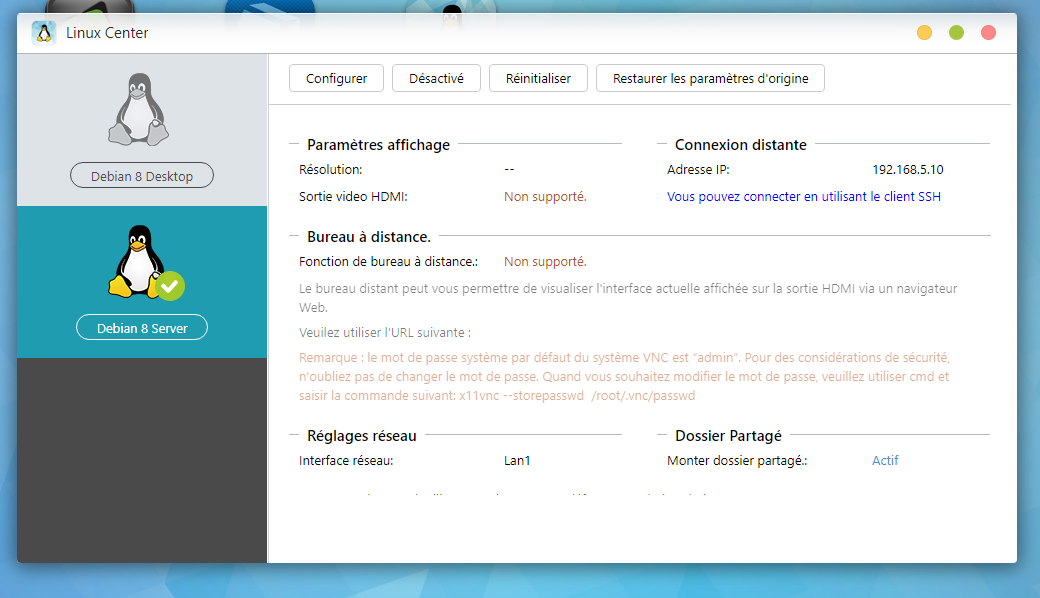Maximize the window with the green button

pos(956,33)
